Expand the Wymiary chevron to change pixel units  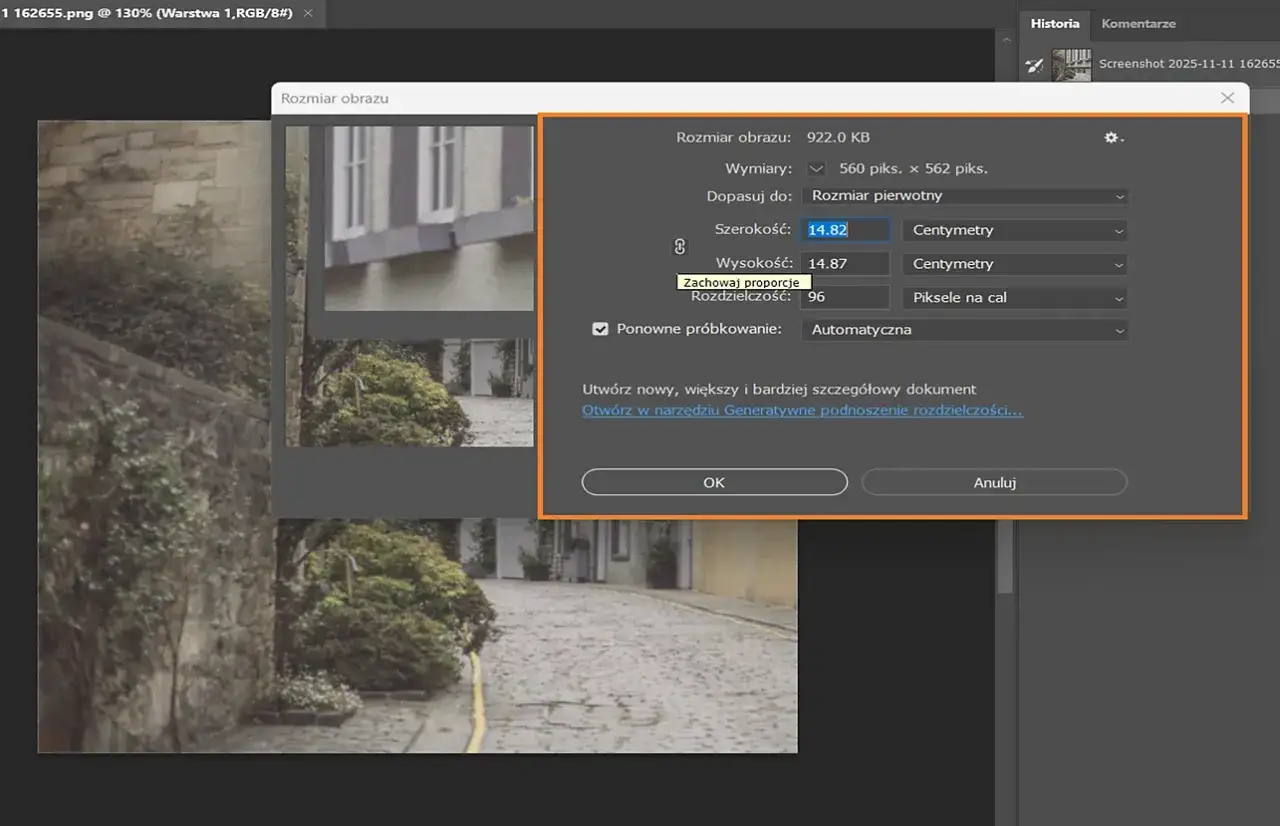(x=816, y=168)
